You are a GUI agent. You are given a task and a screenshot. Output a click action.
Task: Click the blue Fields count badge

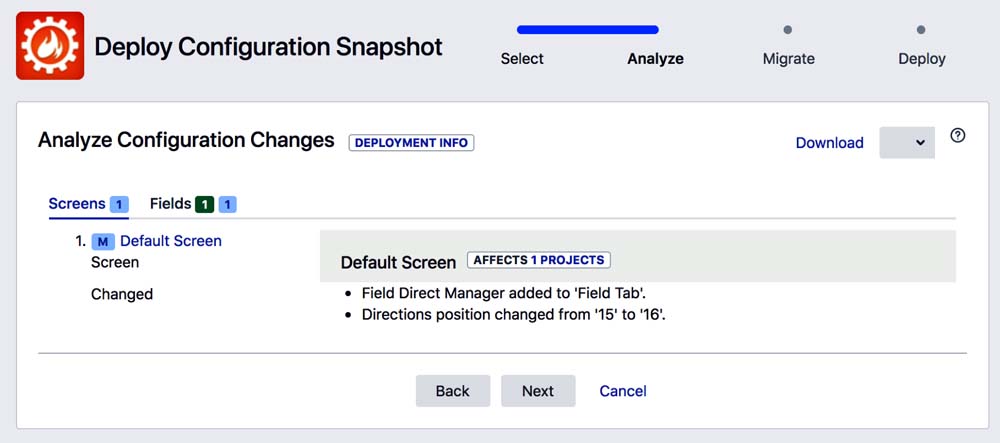click(x=227, y=204)
